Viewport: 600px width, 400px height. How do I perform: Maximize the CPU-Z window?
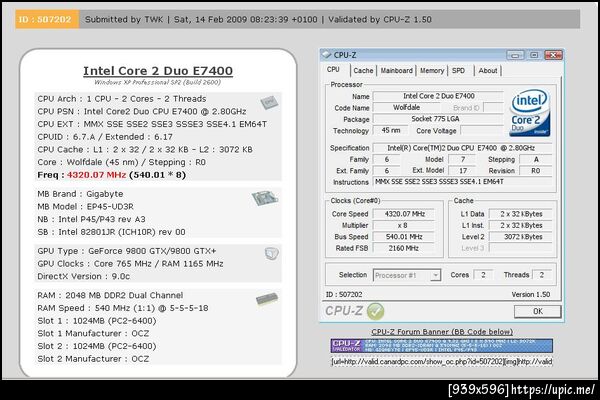coord(534,55)
